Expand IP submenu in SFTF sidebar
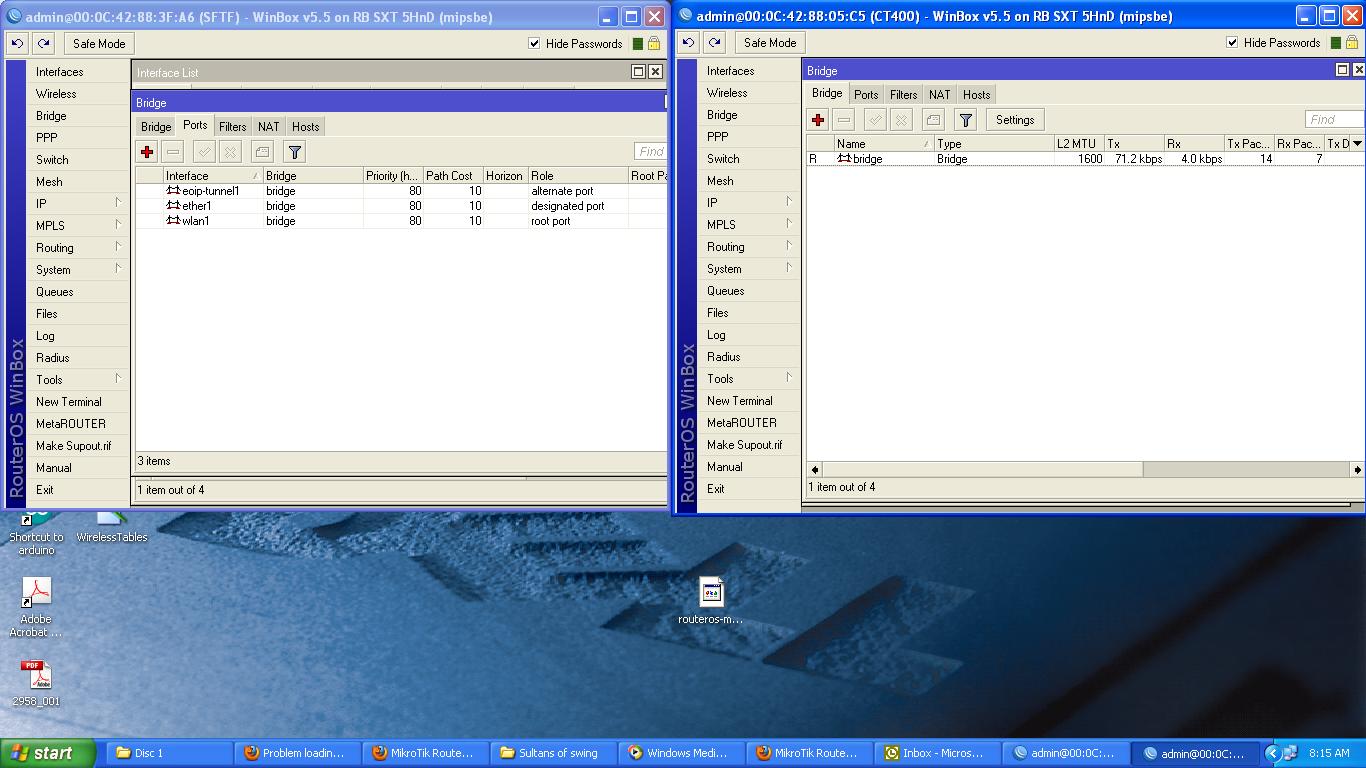 point(118,203)
